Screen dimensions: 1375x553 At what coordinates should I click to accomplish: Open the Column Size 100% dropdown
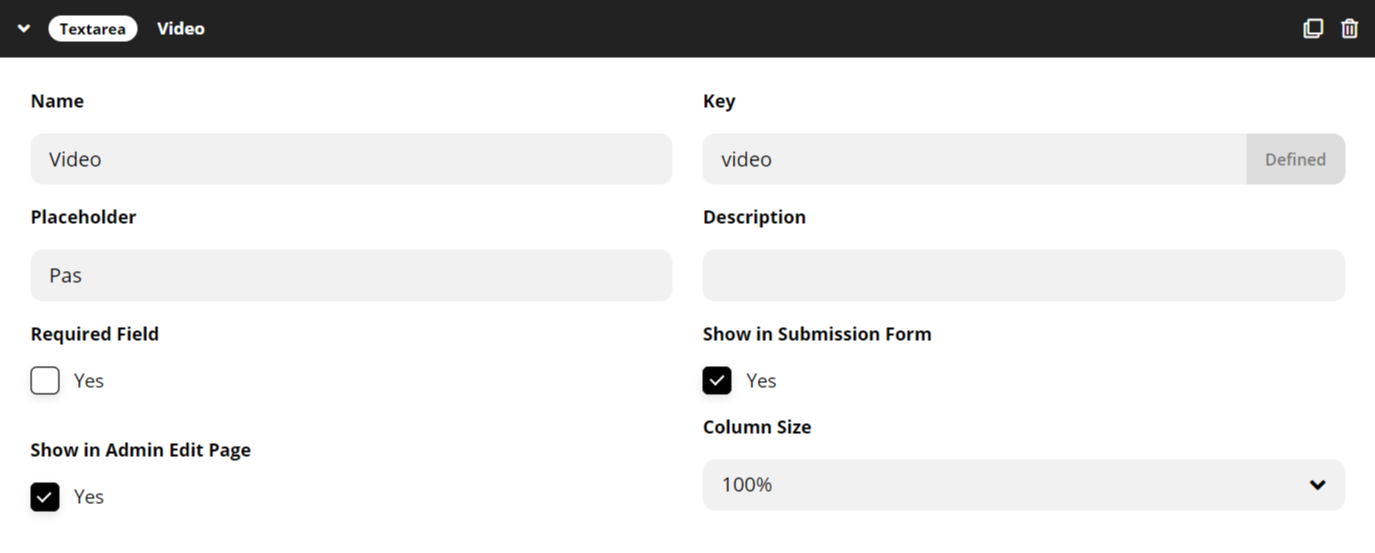(1024, 485)
